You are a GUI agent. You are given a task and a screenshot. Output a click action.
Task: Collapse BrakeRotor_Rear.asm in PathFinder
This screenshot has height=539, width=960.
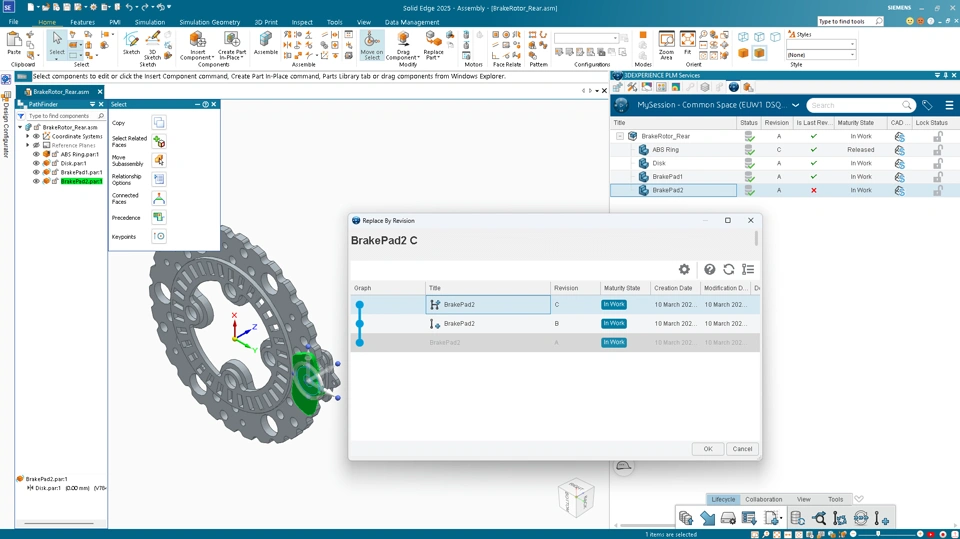[x=20, y=127]
